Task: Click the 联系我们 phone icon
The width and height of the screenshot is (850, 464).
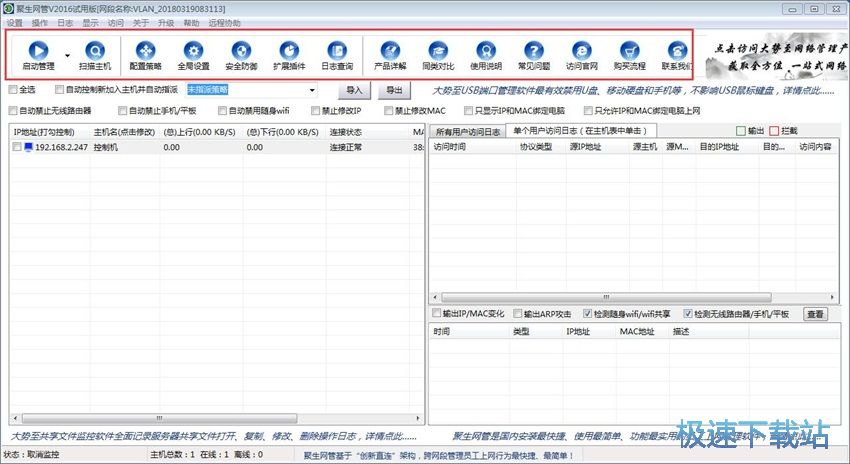Action: [x=677, y=51]
